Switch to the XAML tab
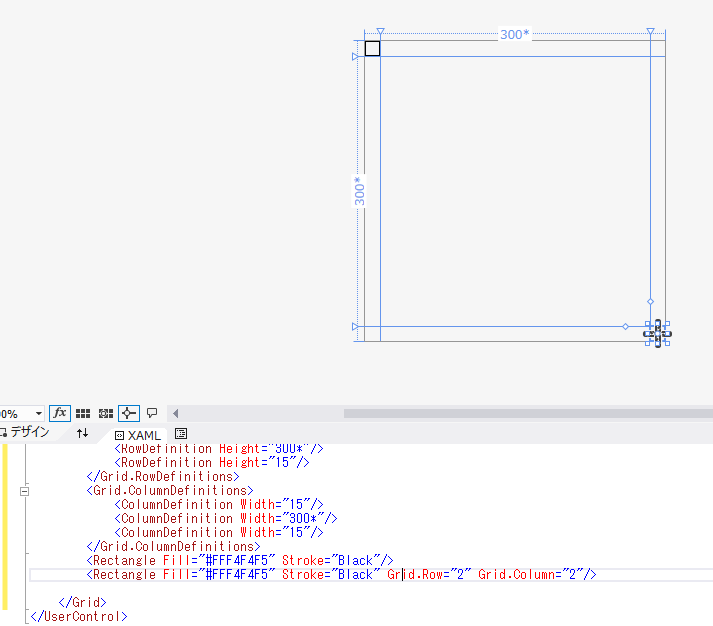The height and width of the screenshot is (626, 713). pyautogui.click(x=138, y=436)
